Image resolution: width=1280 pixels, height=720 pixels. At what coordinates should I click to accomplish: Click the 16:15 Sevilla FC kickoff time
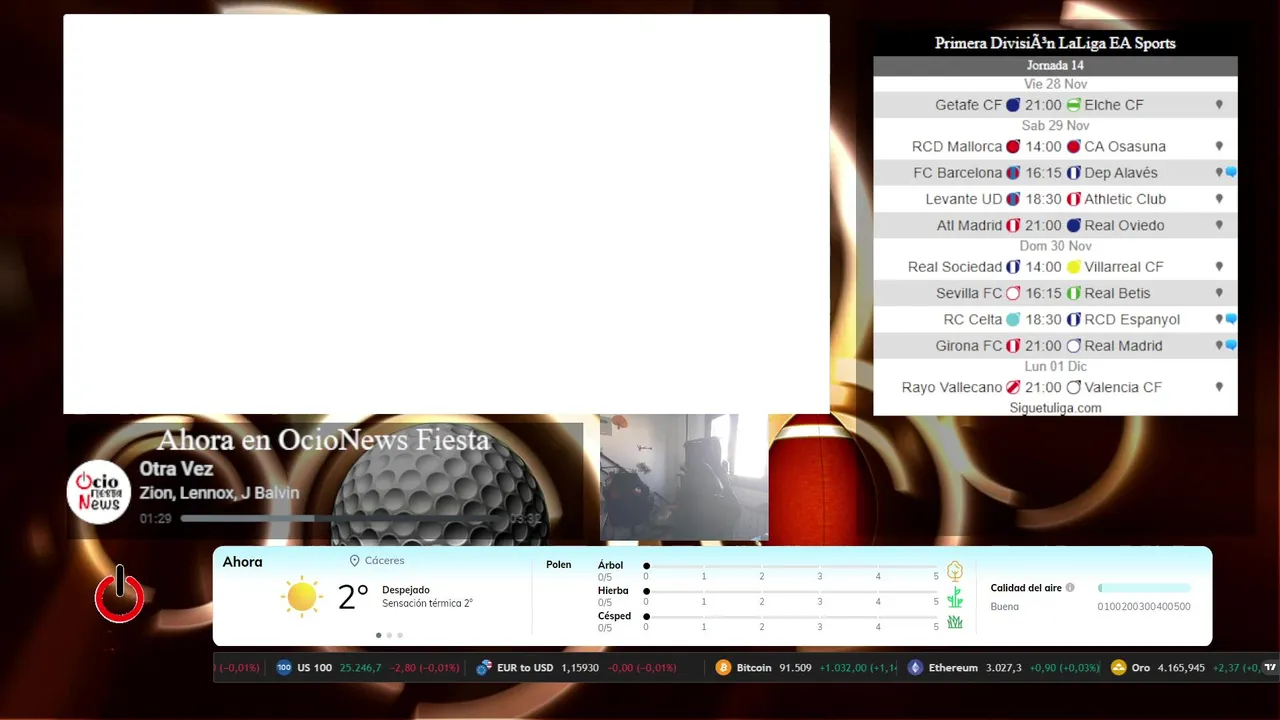[x=1043, y=293]
